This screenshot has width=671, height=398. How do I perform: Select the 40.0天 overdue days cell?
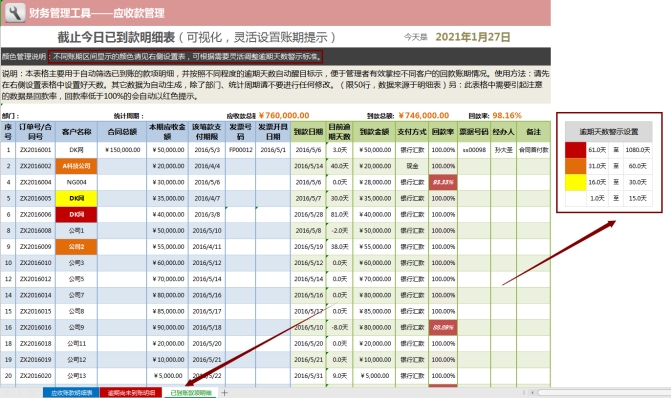(339, 166)
